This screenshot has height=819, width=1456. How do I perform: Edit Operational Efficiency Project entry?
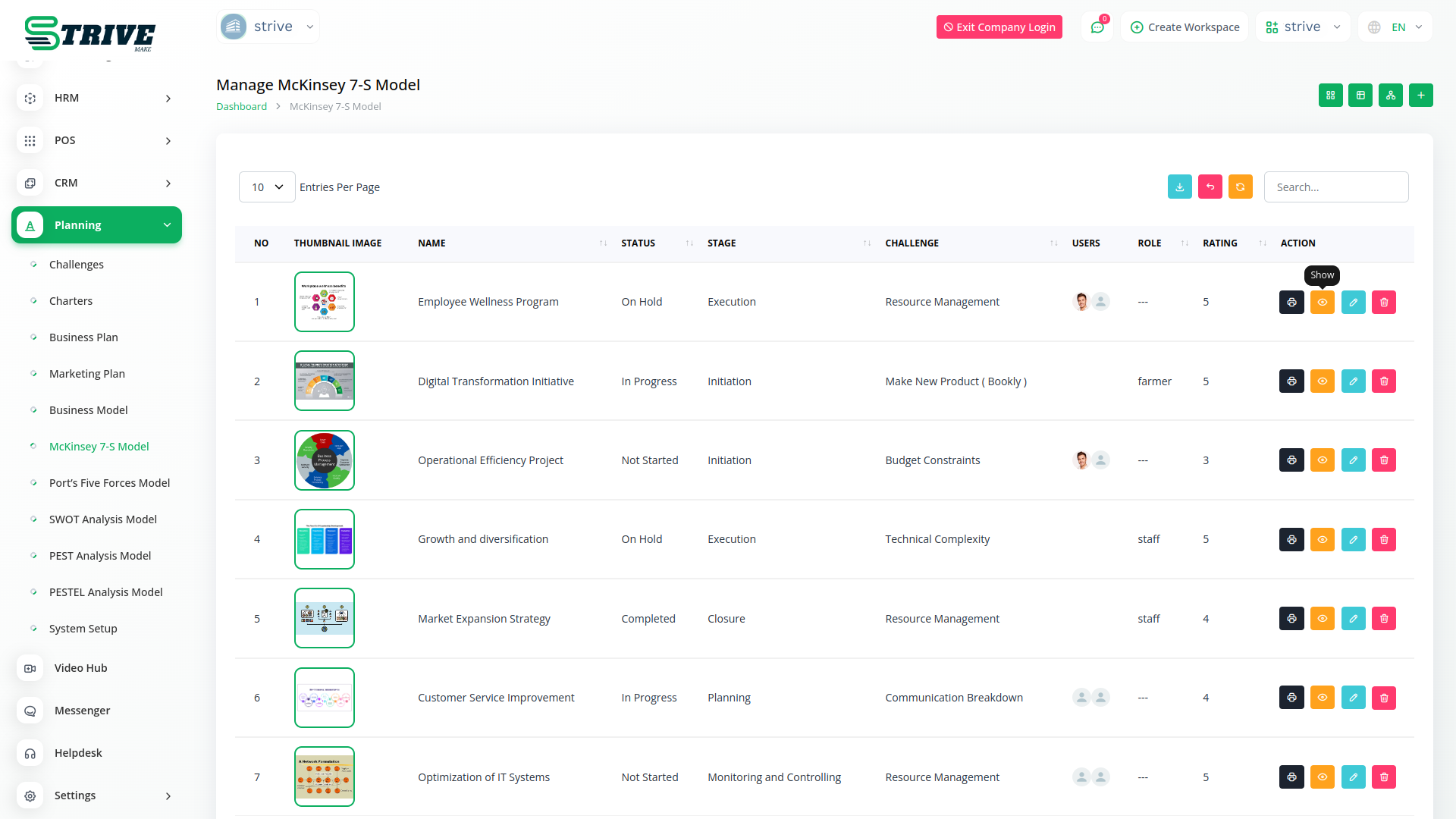click(x=1353, y=460)
